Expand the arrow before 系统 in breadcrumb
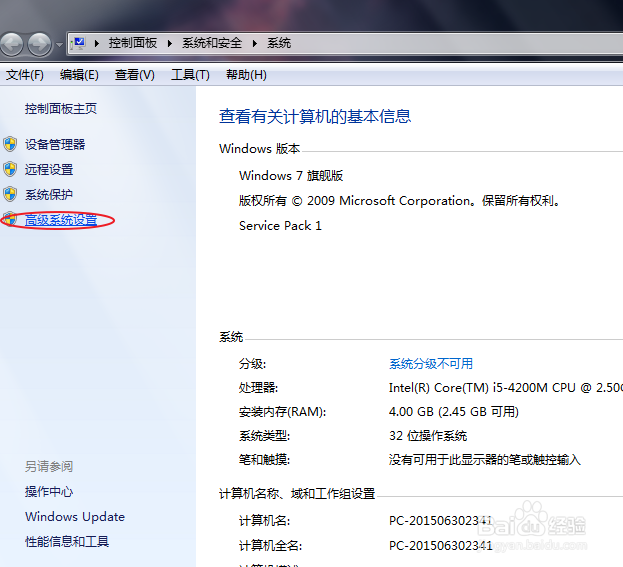 255,43
